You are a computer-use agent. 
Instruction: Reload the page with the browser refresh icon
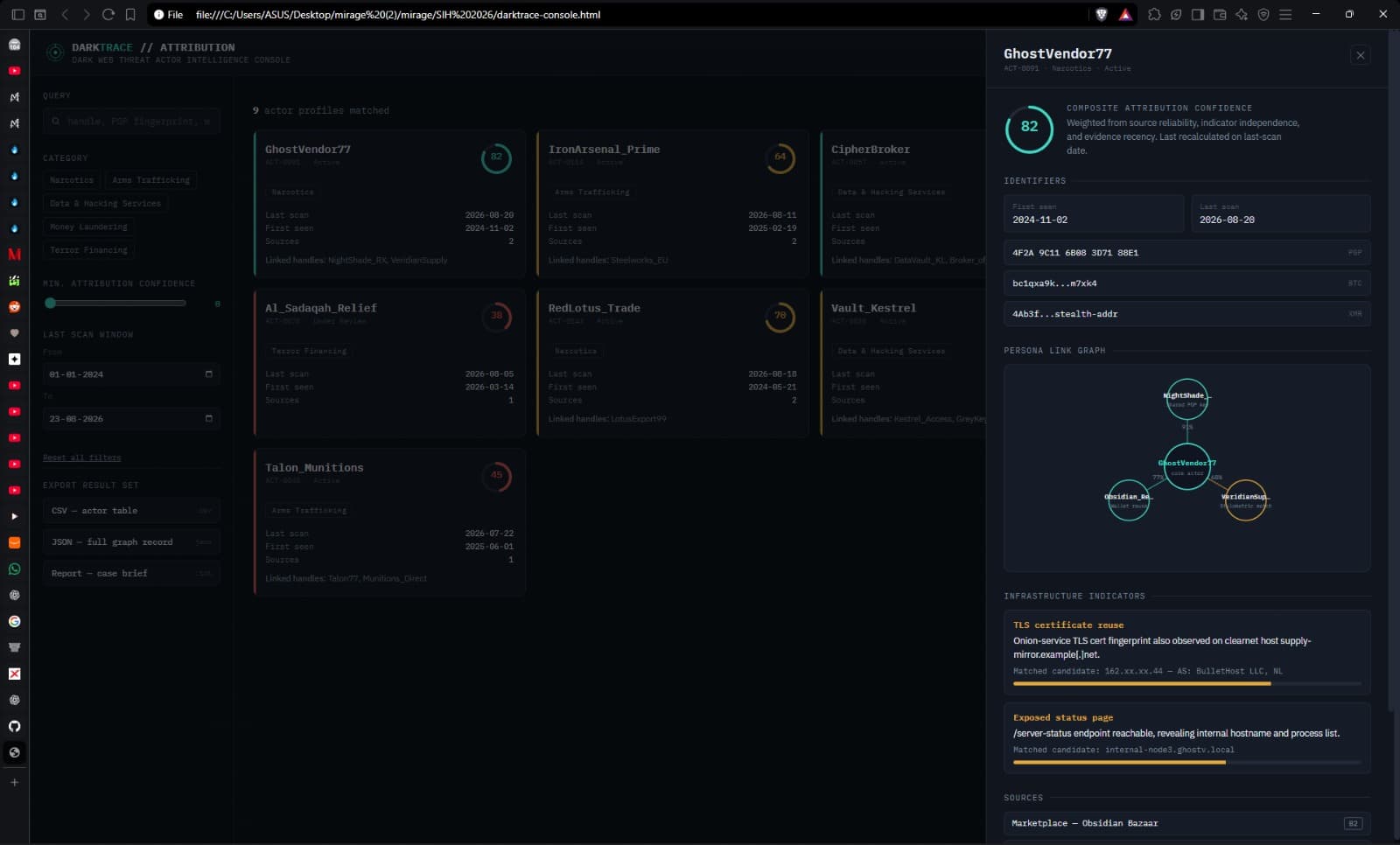pyautogui.click(x=108, y=15)
